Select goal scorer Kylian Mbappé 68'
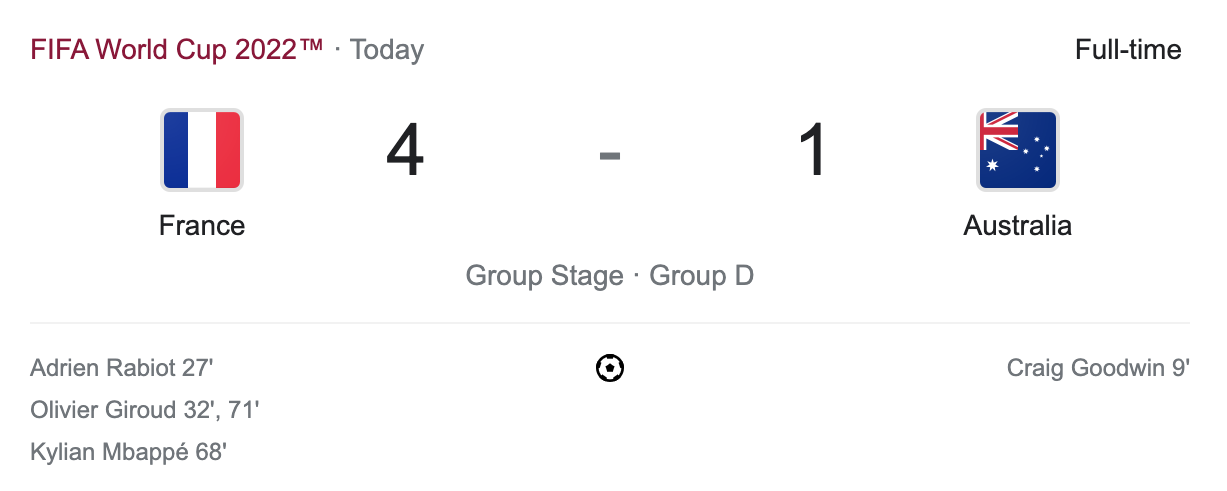The image size is (1227, 491). point(128,452)
